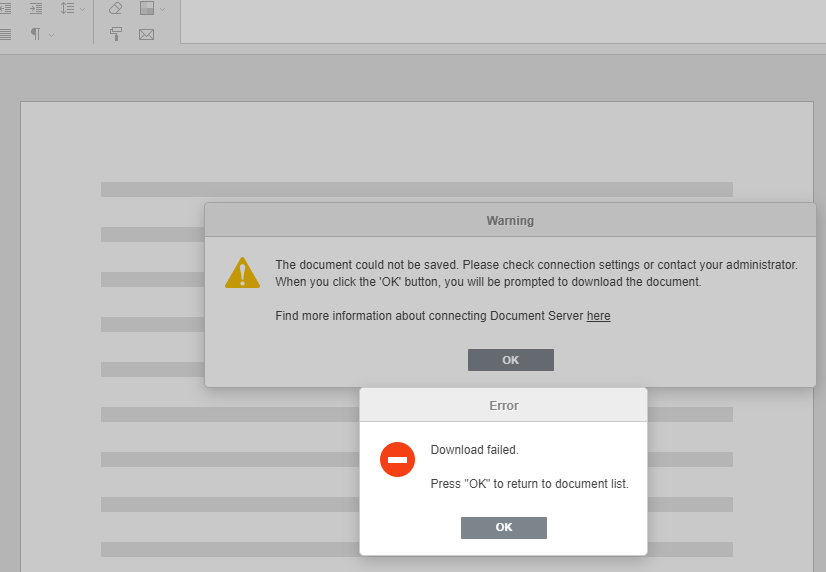Open the 'here' Document Server link
This screenshot has height=572, width=826.
(x=598, y=315)
